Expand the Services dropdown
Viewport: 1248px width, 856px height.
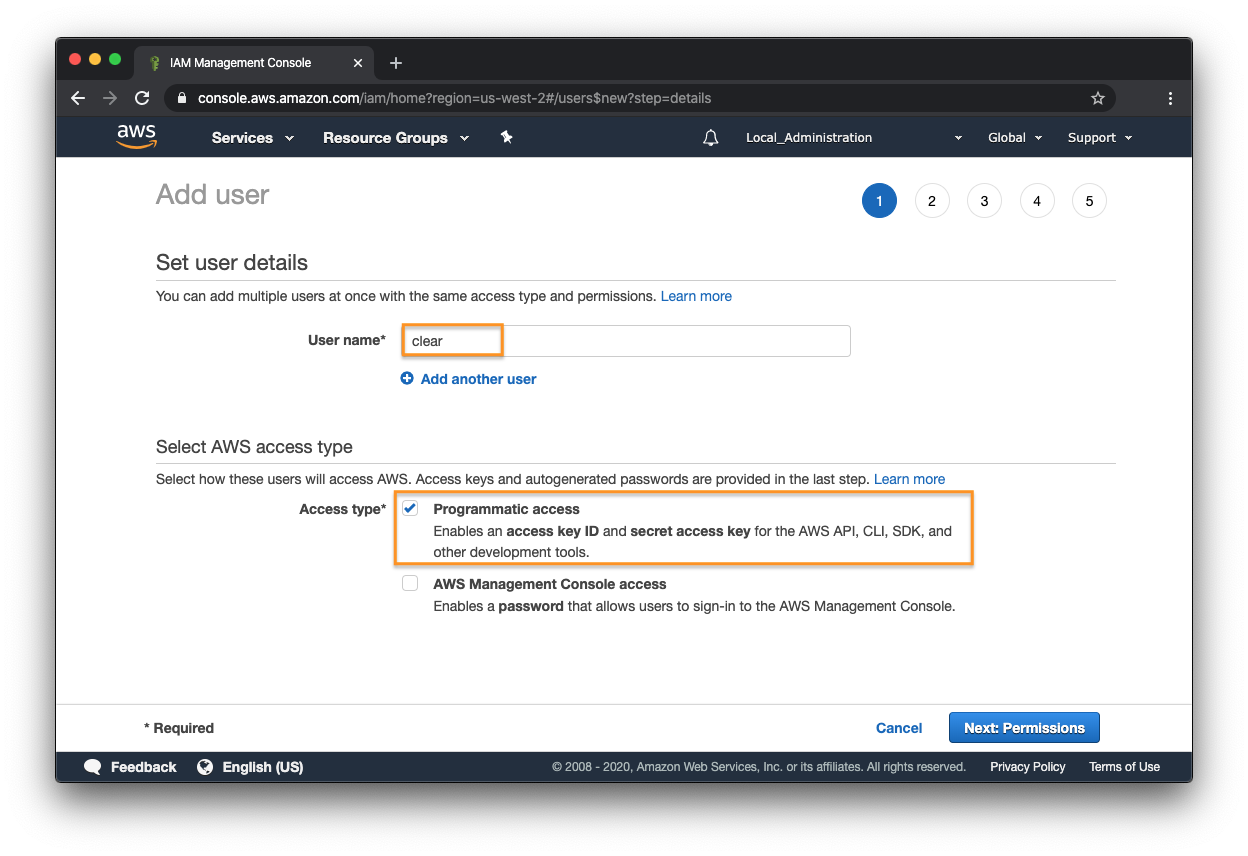point(253,138)
